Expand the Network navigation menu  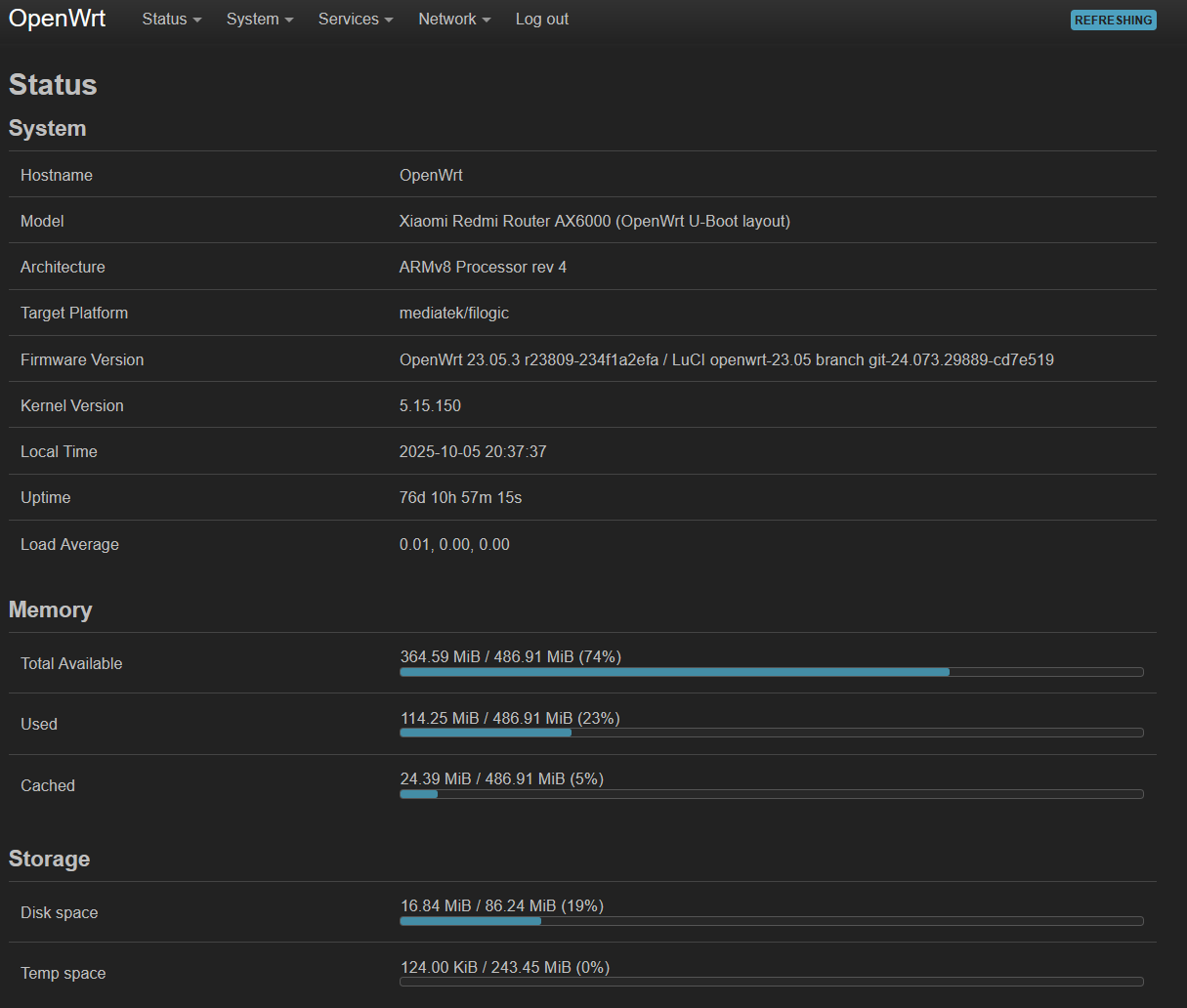453,20
